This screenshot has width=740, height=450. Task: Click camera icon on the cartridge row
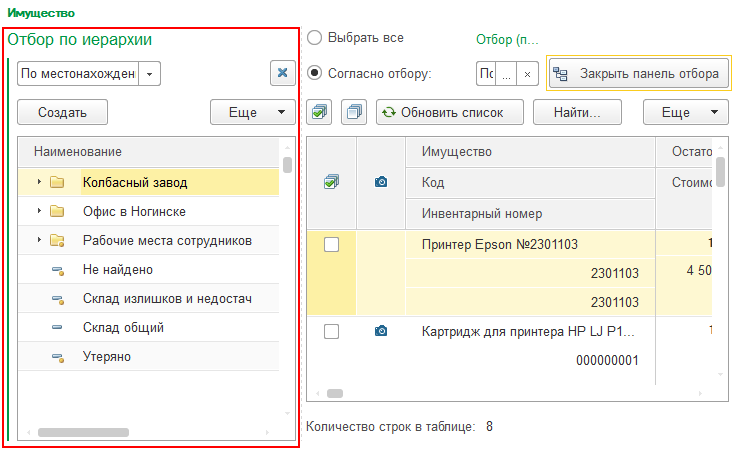(380, 331)
